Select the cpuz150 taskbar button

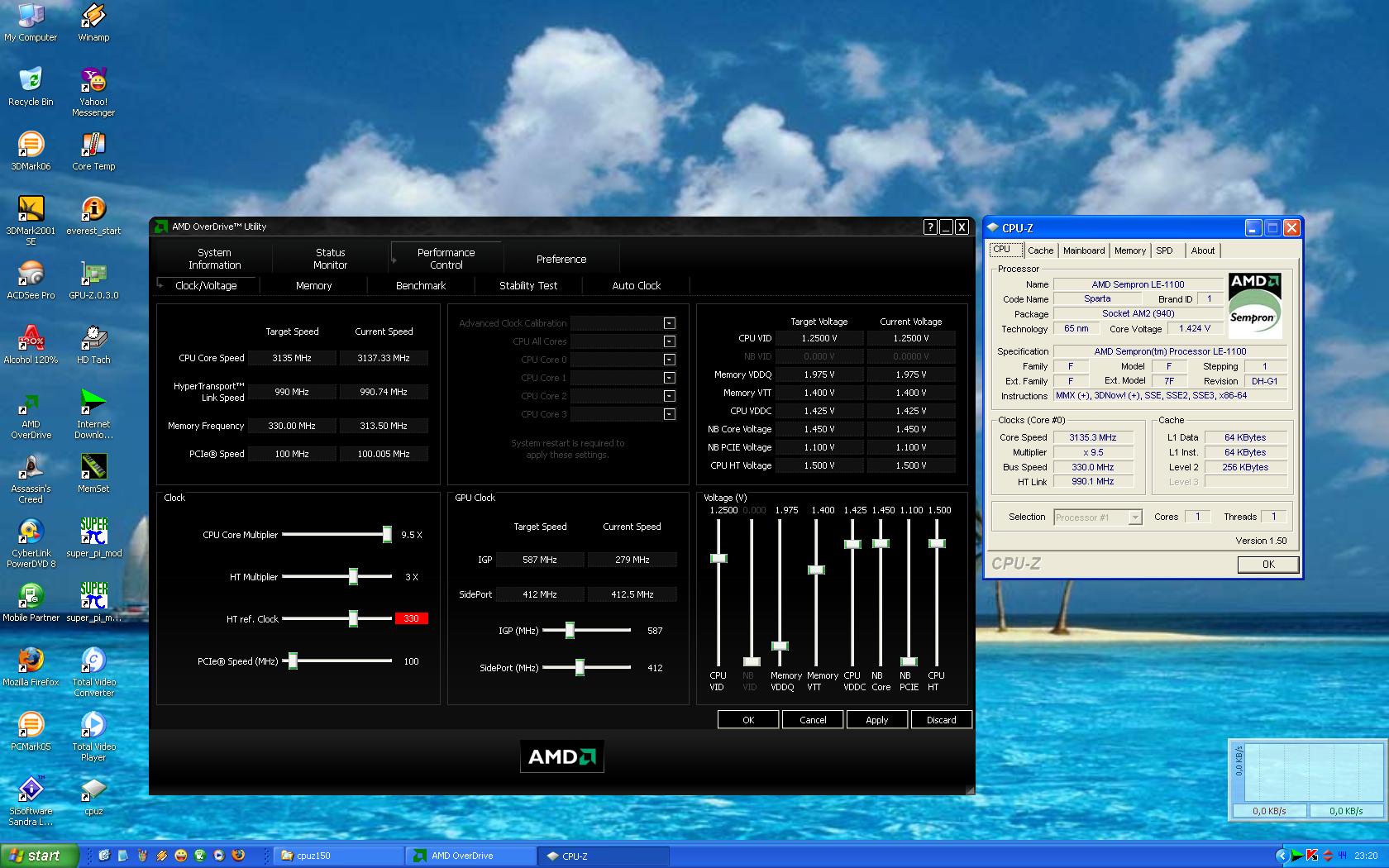[337, 856]
